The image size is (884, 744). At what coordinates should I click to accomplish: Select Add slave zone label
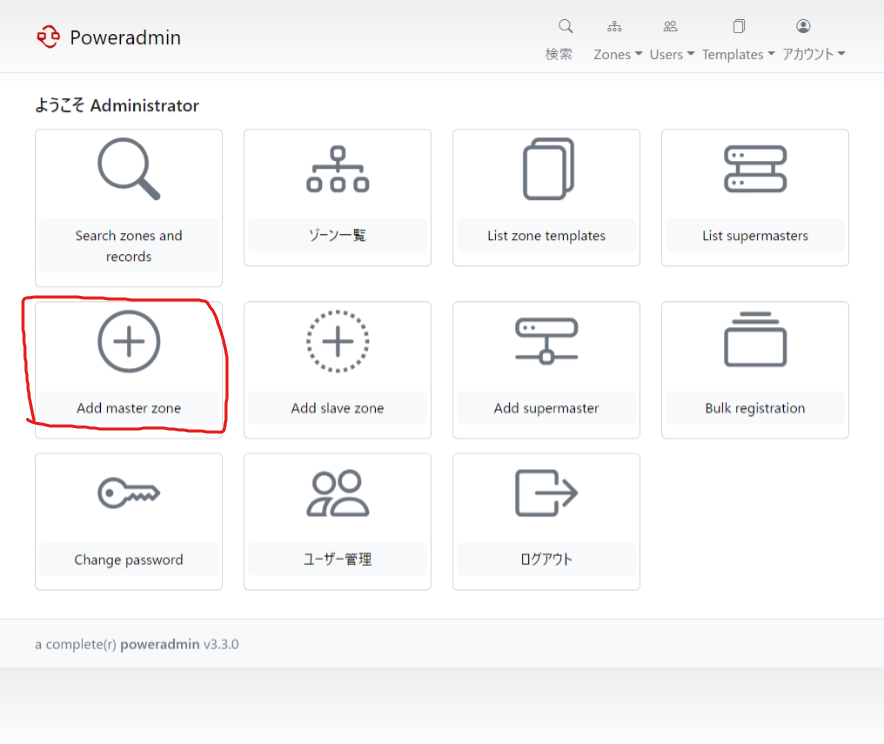338,408
